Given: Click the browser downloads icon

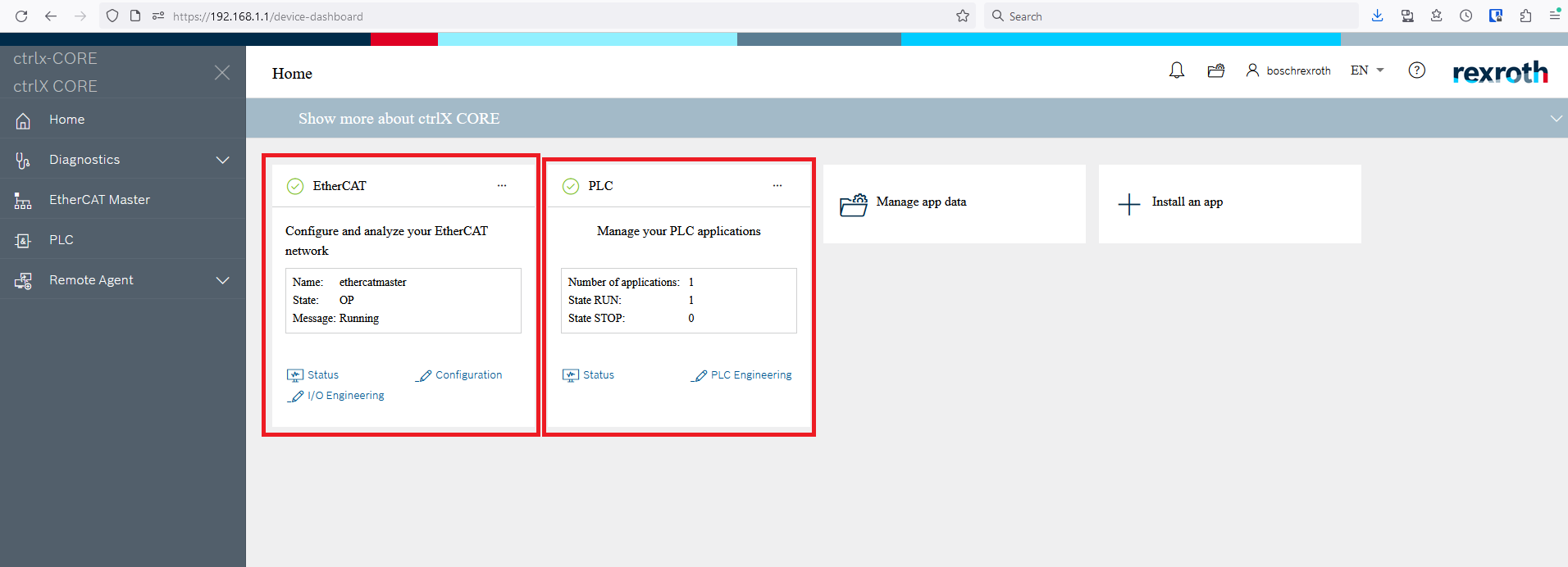Looking at the screenshot, I should tap(1378, 16).
